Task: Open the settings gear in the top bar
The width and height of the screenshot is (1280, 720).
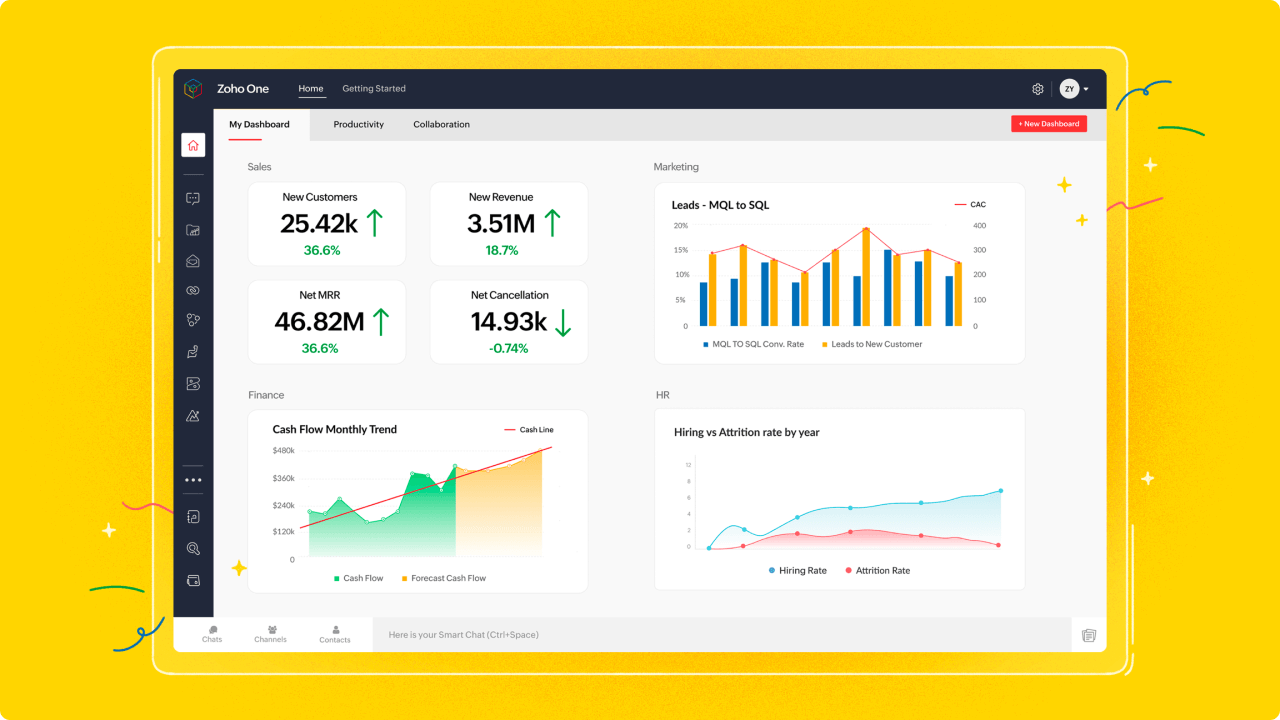Action: coord(1037,88)
